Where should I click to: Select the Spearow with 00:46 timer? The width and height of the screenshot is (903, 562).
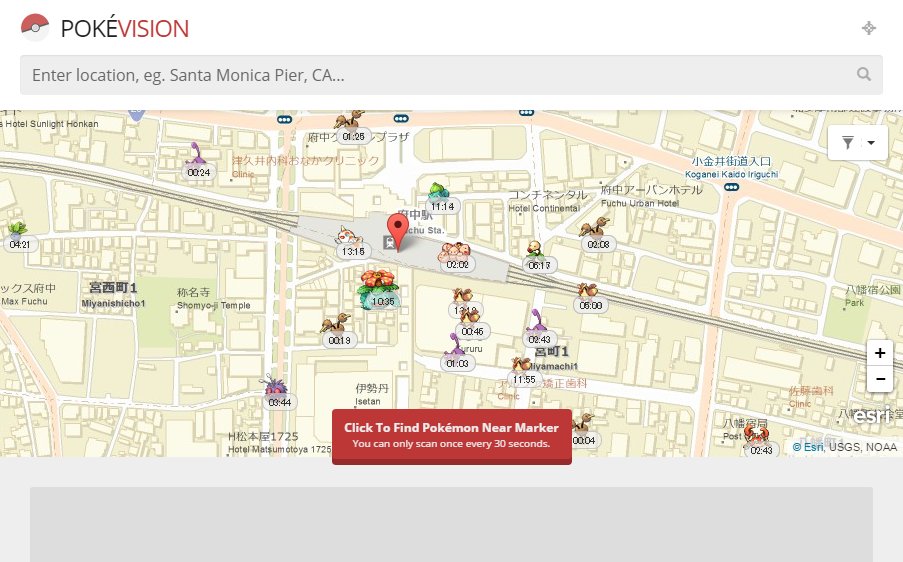[x=472, y=324]
